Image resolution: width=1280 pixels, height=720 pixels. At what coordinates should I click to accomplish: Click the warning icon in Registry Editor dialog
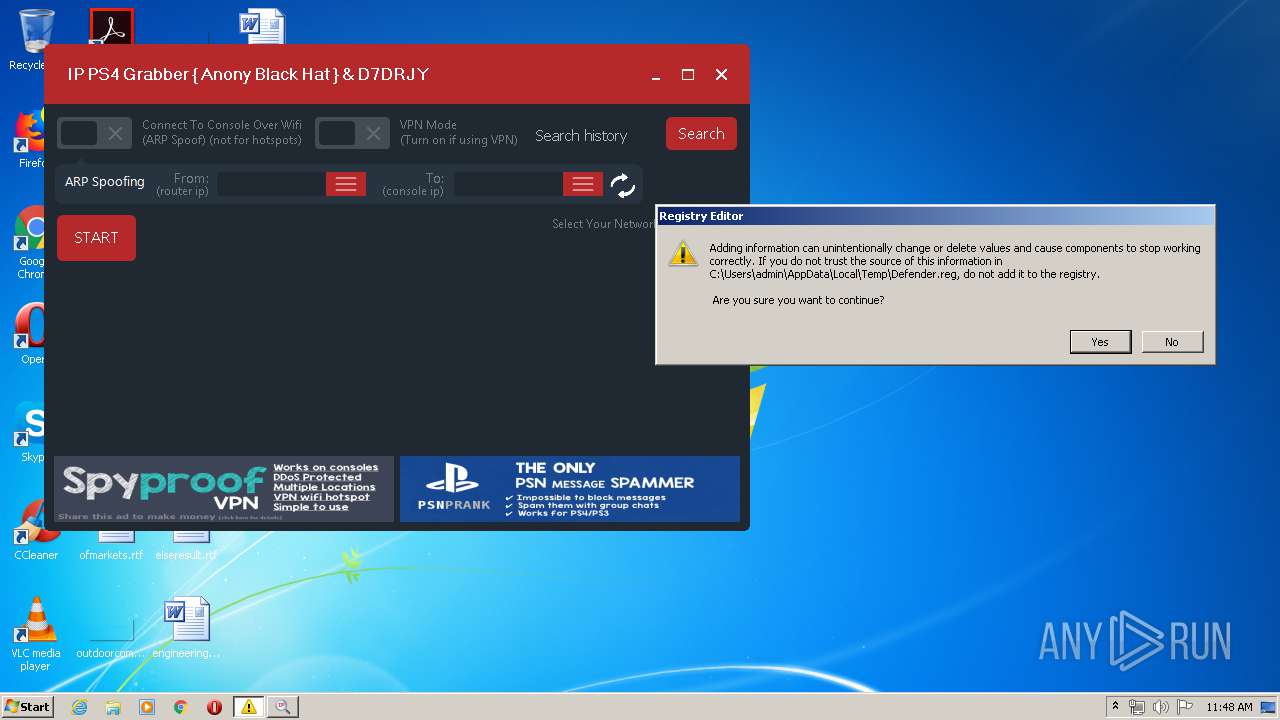(683, 253)
